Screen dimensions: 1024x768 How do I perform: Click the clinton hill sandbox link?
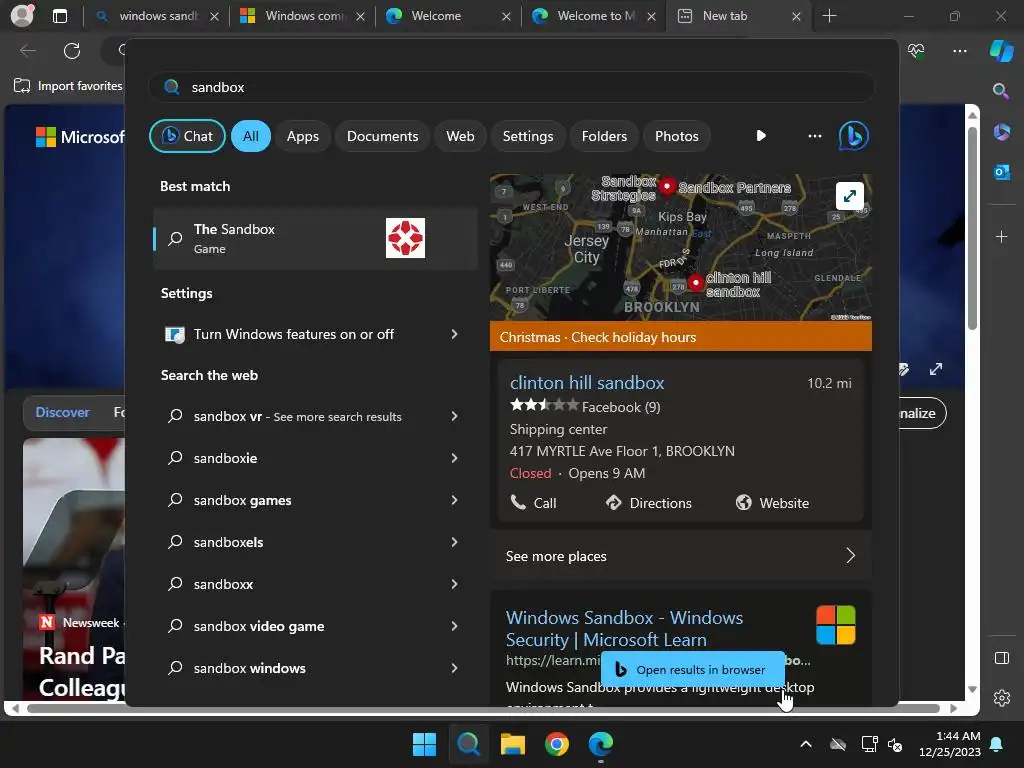click(586, 383)
